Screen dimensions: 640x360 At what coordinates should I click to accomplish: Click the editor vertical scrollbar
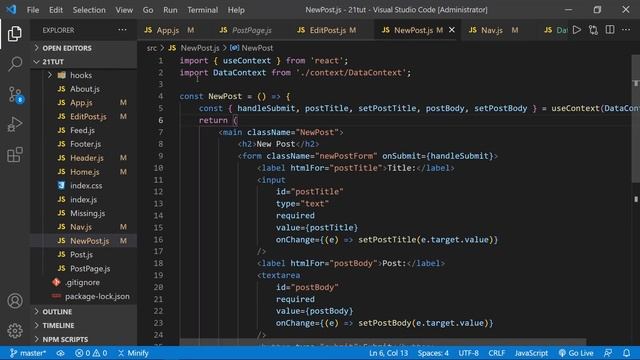[636, 118]
